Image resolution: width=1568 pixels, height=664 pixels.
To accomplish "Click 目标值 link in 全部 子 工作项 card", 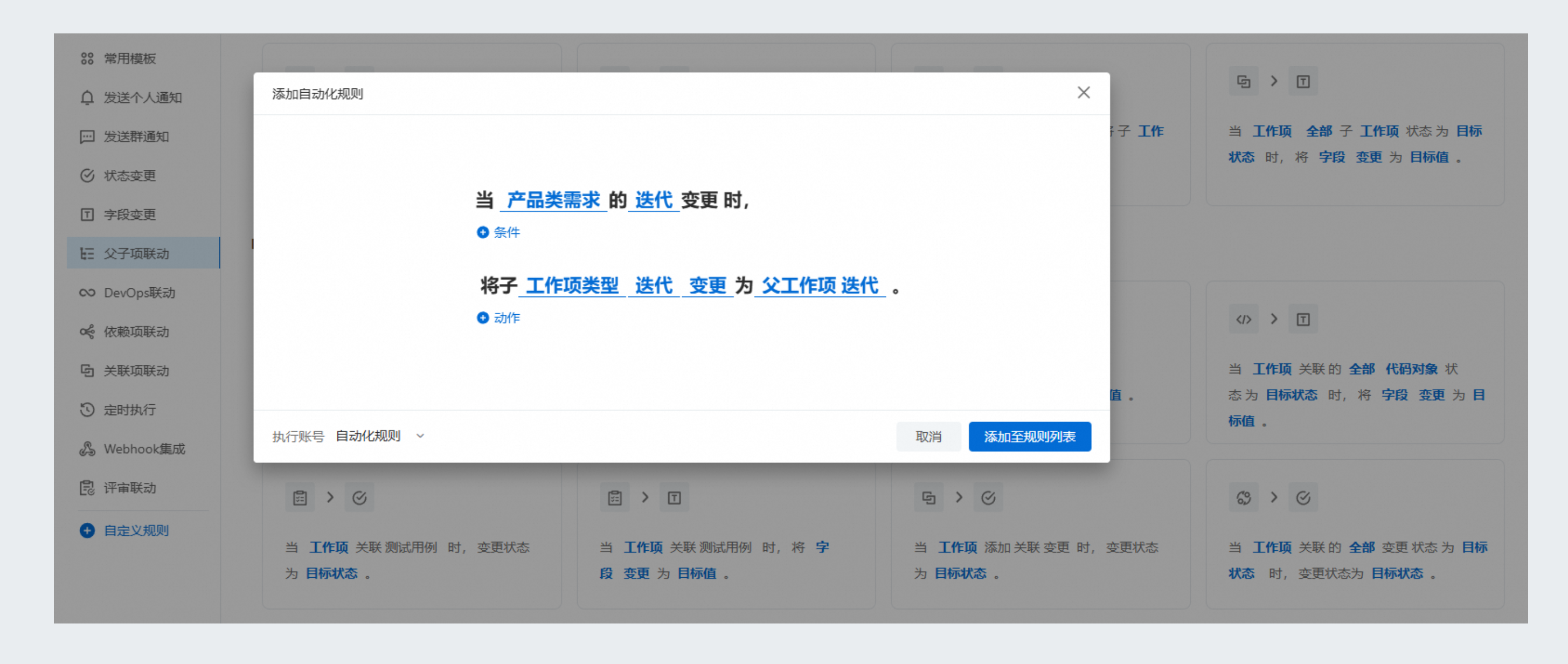I will point(1428,157).
